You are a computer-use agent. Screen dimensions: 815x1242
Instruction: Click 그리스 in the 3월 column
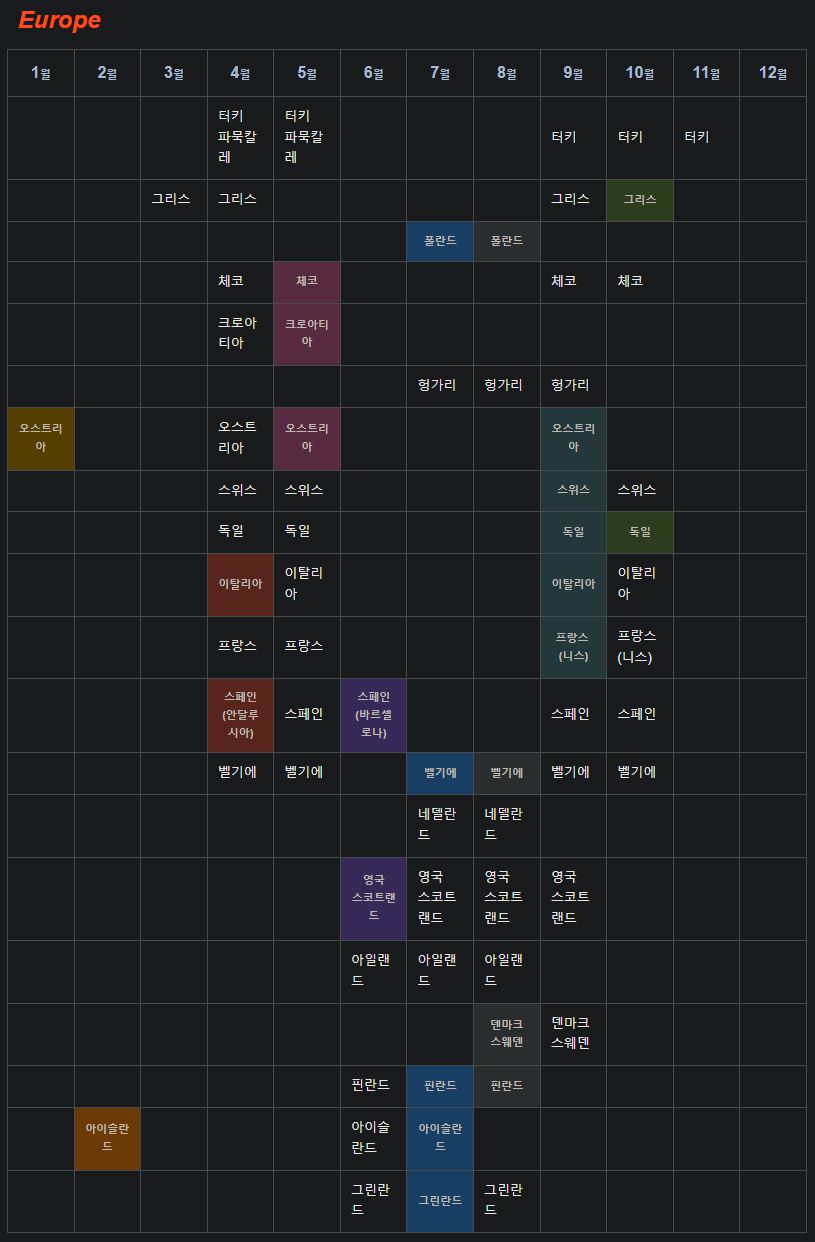click(x=171, y=199)
